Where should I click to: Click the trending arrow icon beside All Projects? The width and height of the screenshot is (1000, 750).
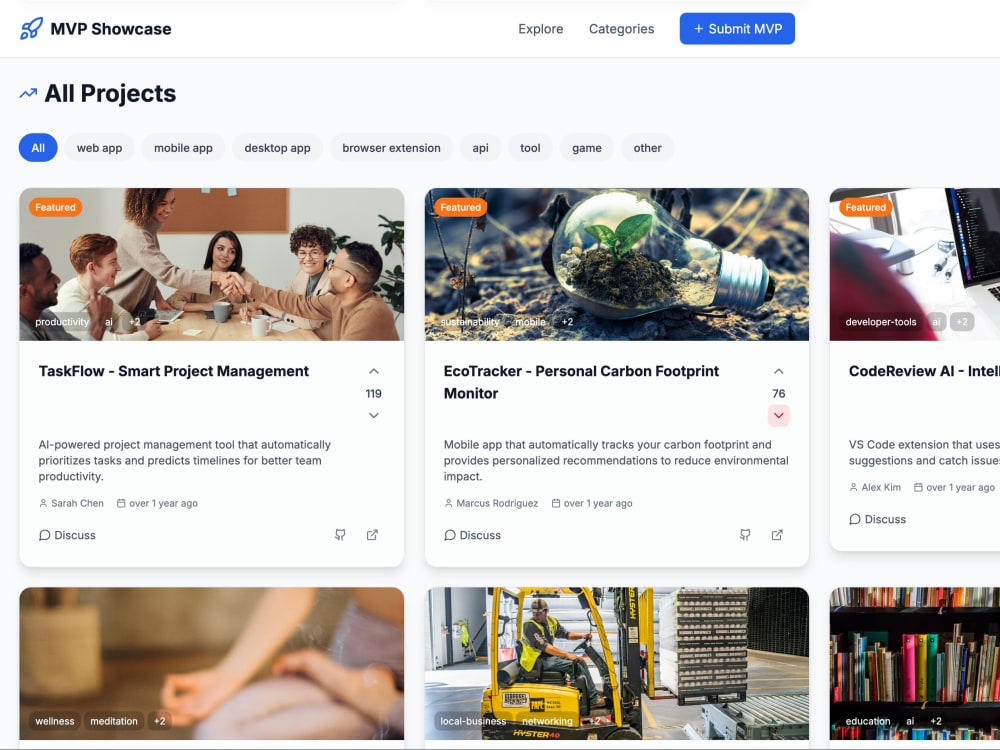tap(28, 94)
